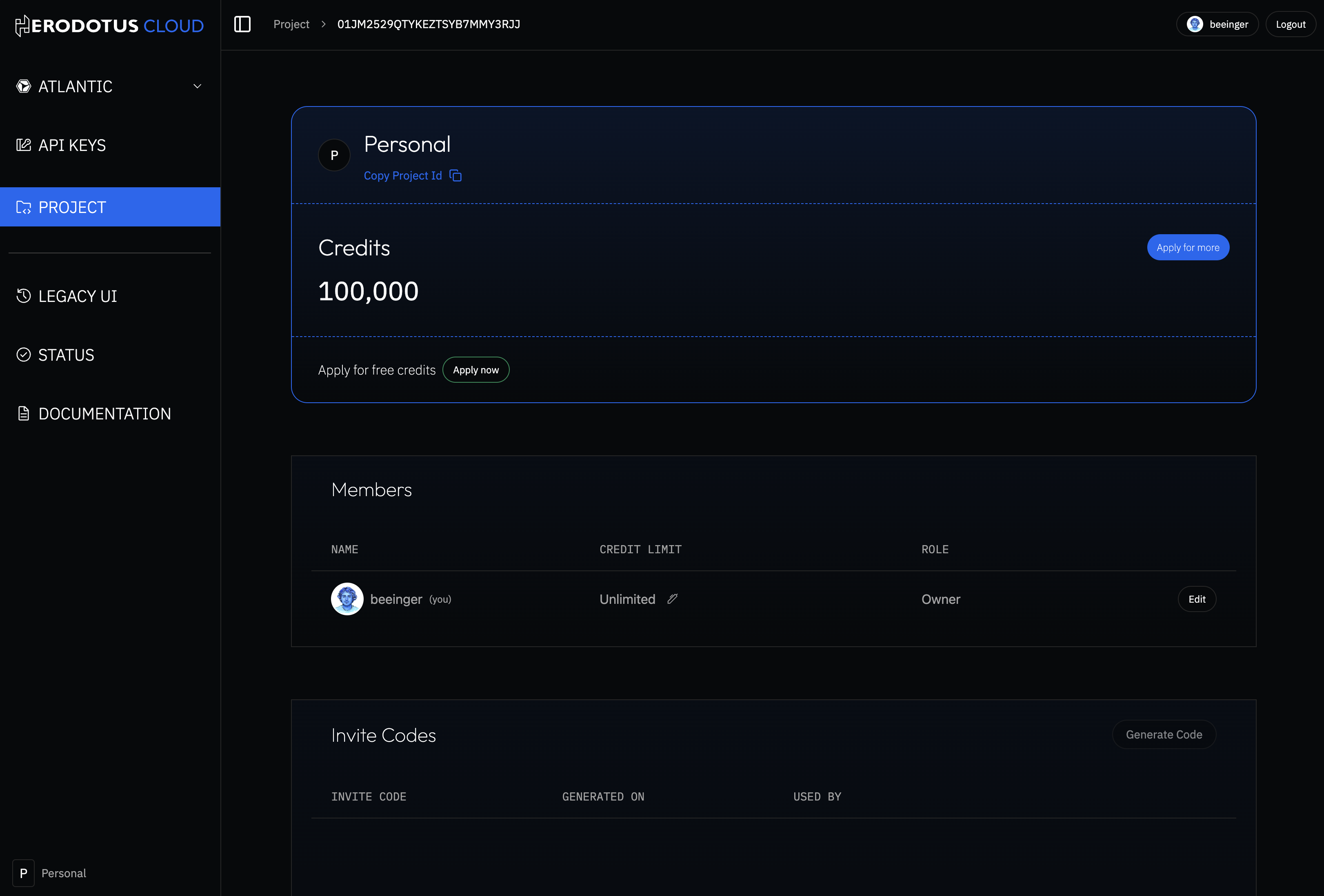Open the DOCUMENTATION menu item
Viewport: 1324px width, 896px height.
click(104, 414)
